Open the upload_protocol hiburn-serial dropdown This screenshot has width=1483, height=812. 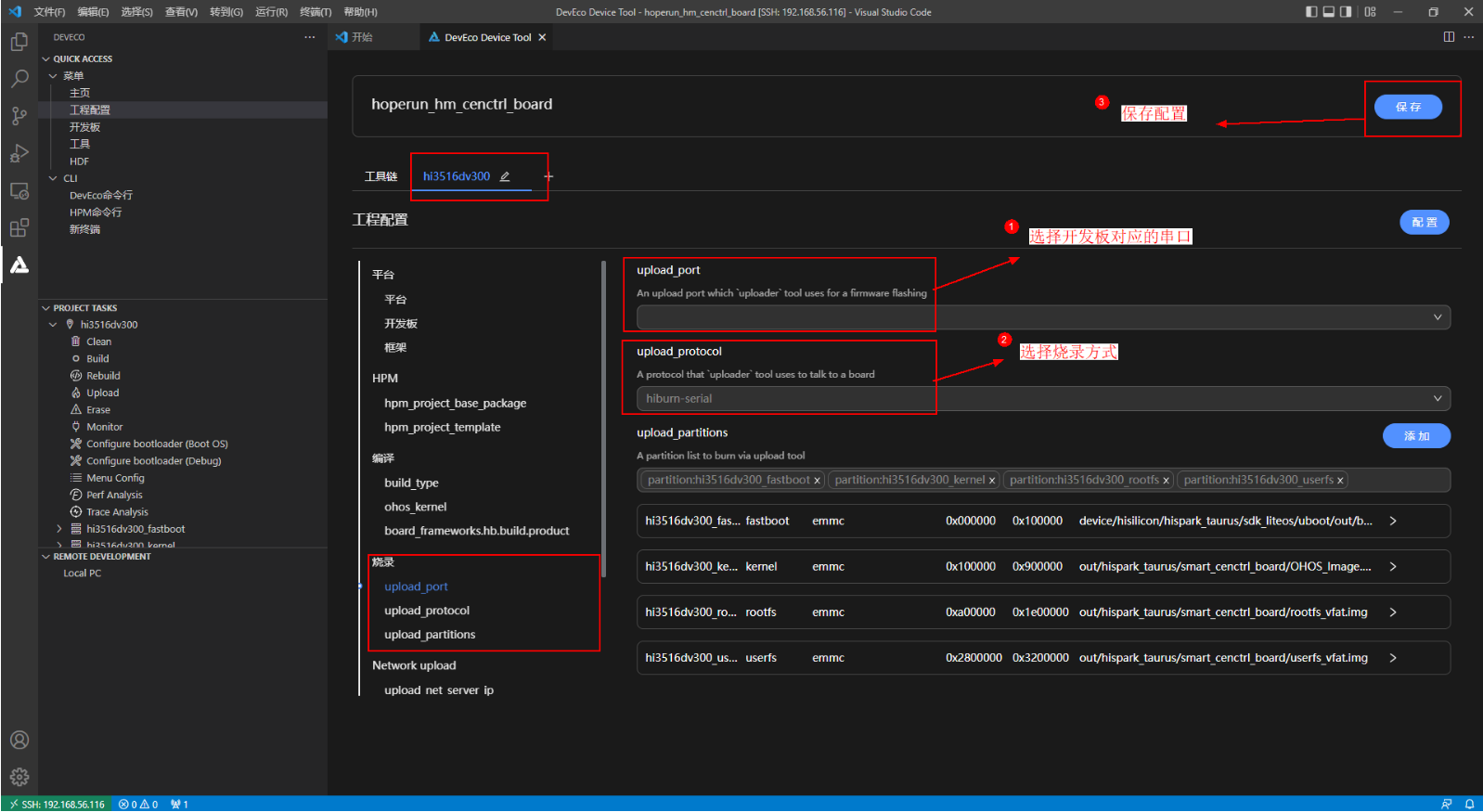coord(1043,399)
